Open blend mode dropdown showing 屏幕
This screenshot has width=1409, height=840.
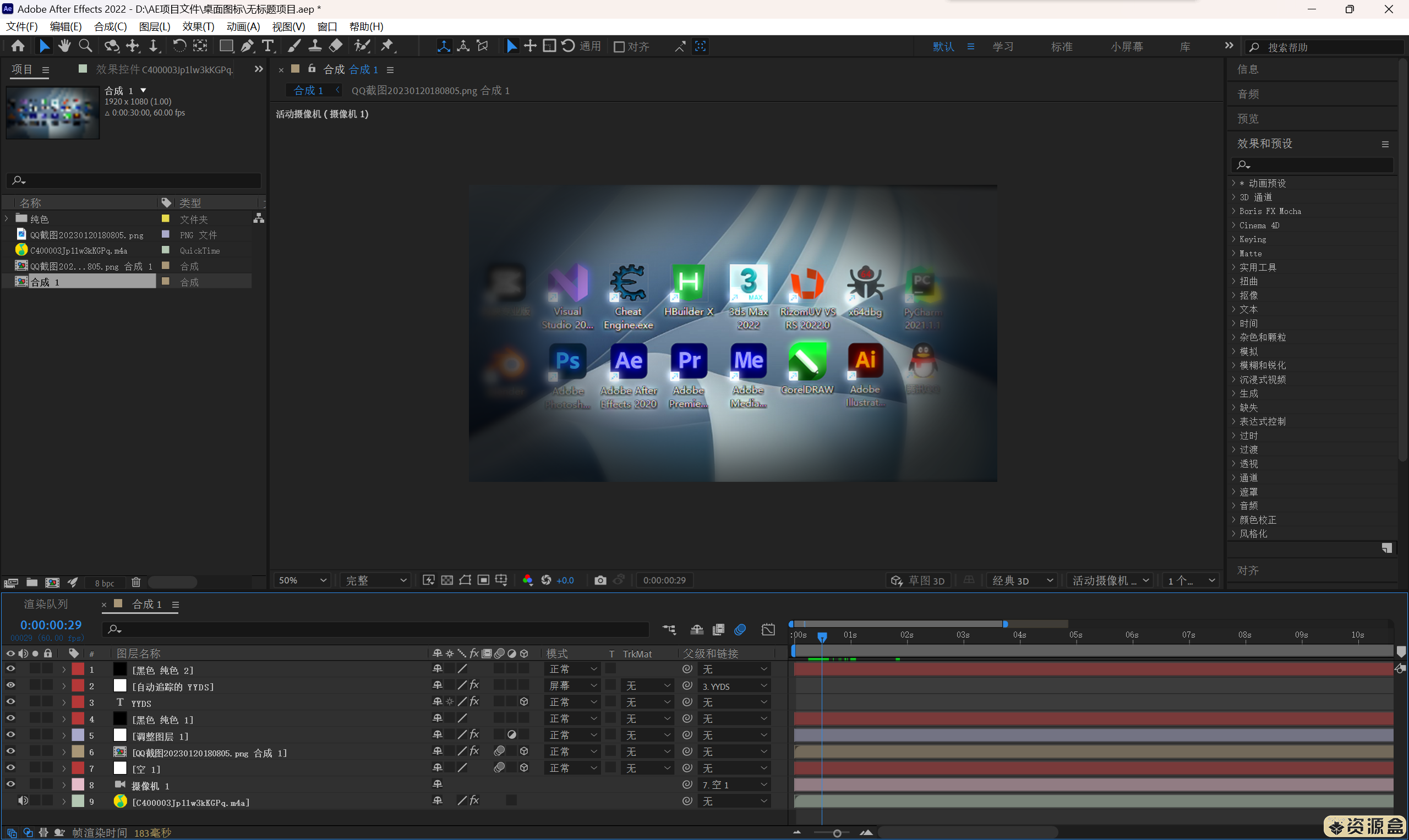pos(572,686)
